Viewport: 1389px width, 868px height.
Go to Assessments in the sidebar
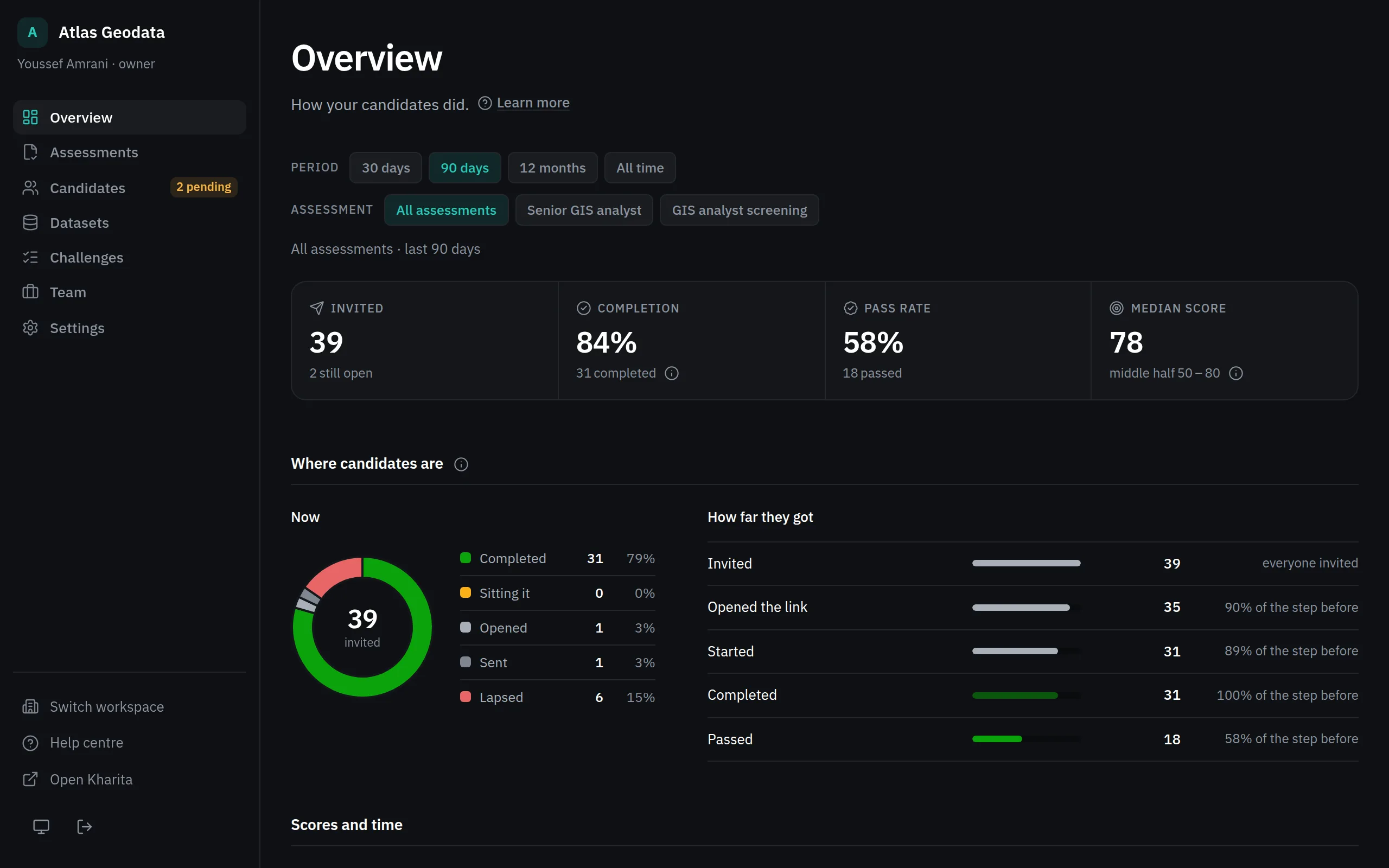point(130,152)
